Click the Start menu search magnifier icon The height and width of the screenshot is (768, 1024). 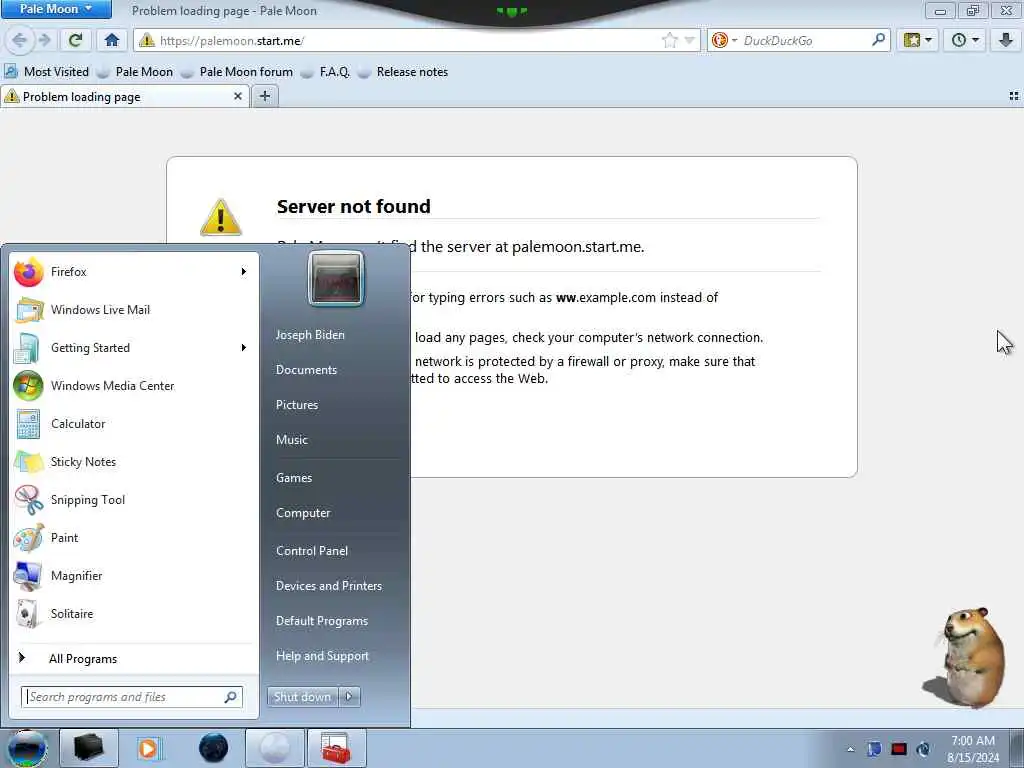[x=231, y=697]
